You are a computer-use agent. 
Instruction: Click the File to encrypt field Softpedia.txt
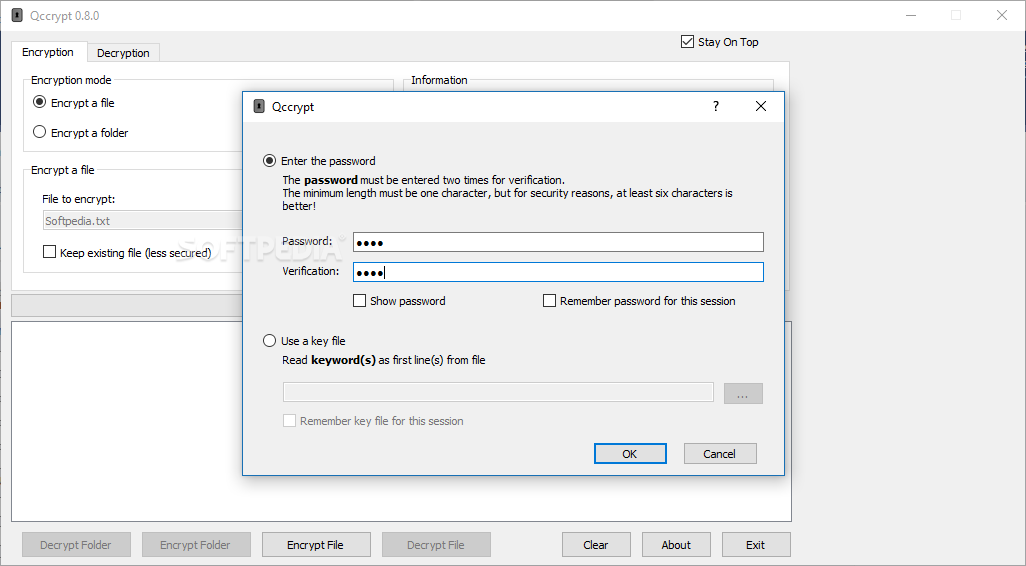click(x=143, y=221)
